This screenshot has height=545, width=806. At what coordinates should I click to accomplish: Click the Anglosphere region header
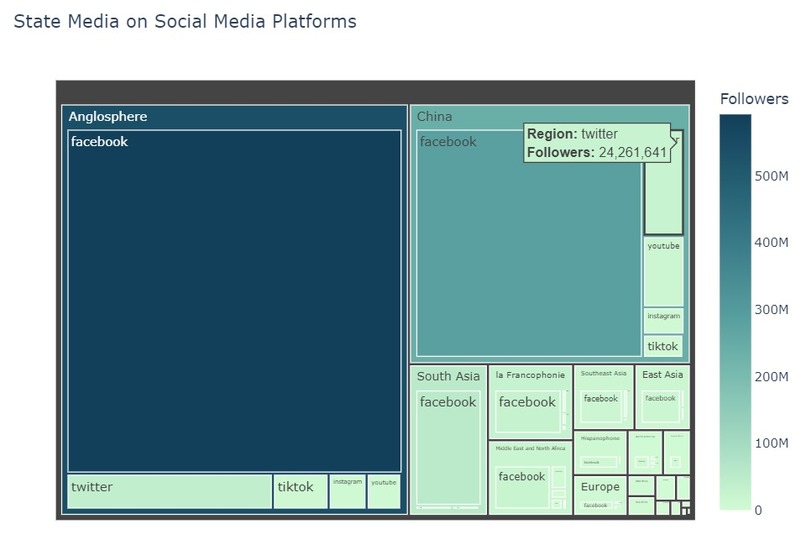[108, 117]
